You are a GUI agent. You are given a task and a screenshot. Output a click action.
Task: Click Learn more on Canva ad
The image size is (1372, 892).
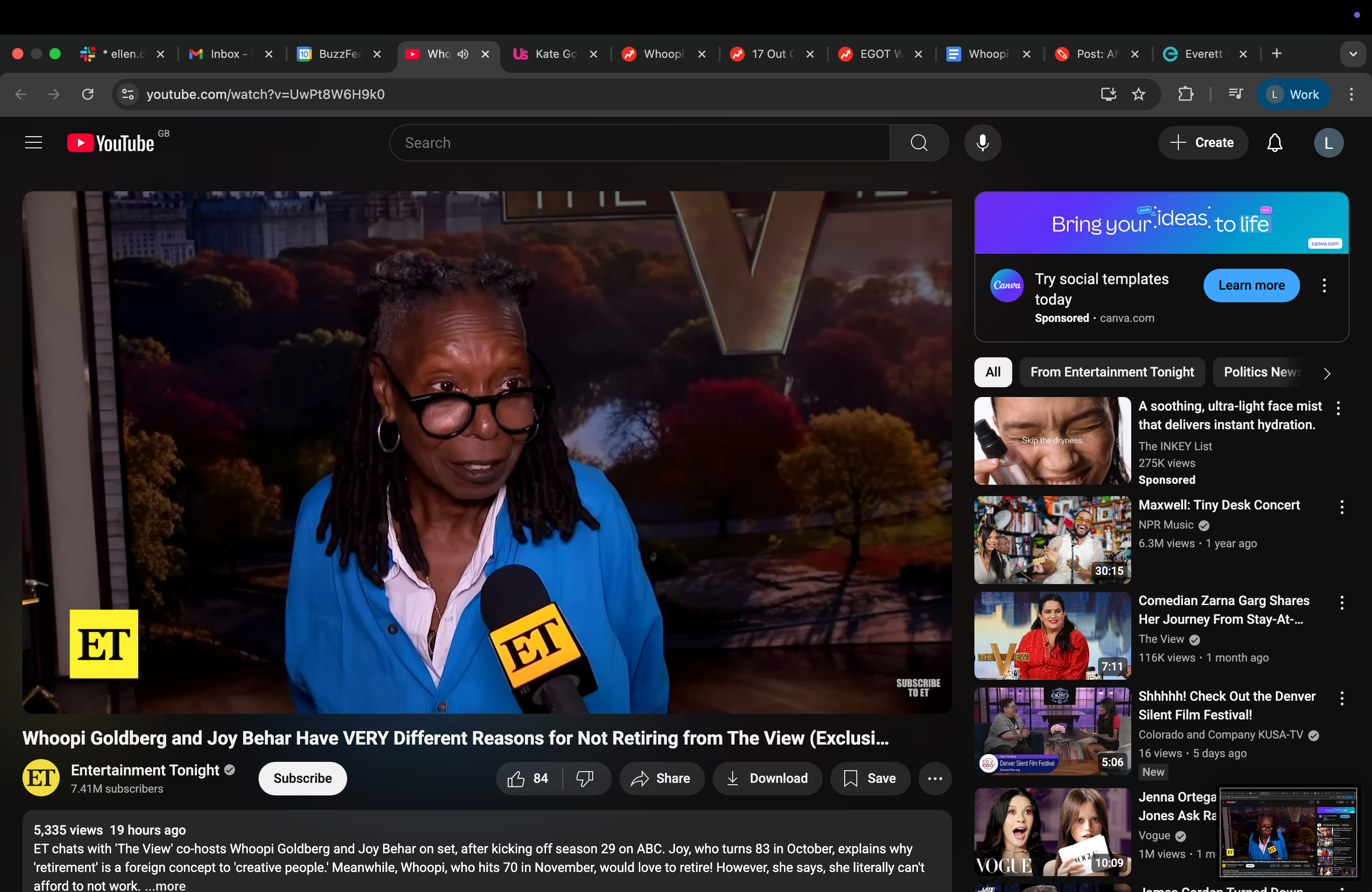point(1251,285)
